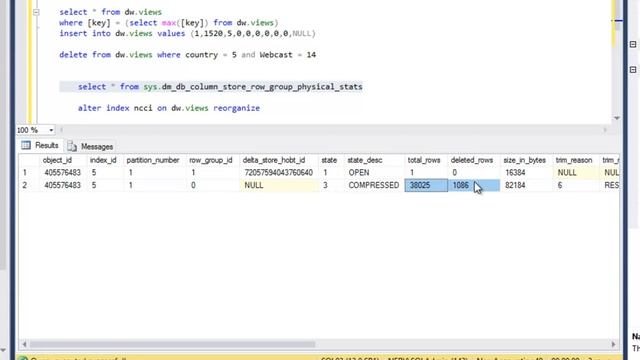Select the COMPRESSED state_desc cell

click(374, 185)
